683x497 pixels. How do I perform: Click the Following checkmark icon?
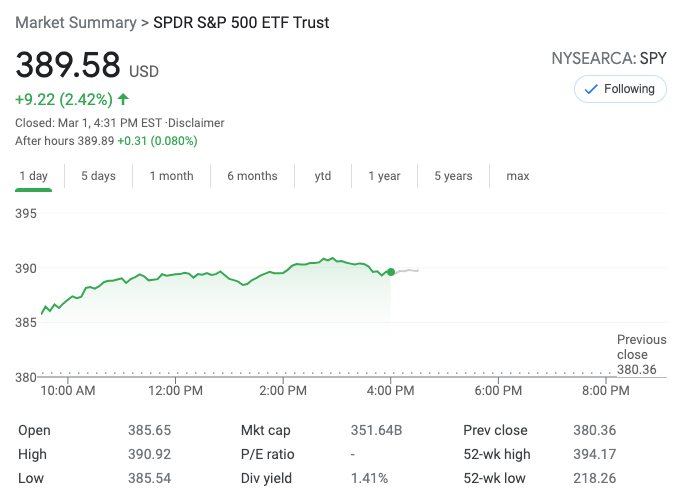click(591, 89)
